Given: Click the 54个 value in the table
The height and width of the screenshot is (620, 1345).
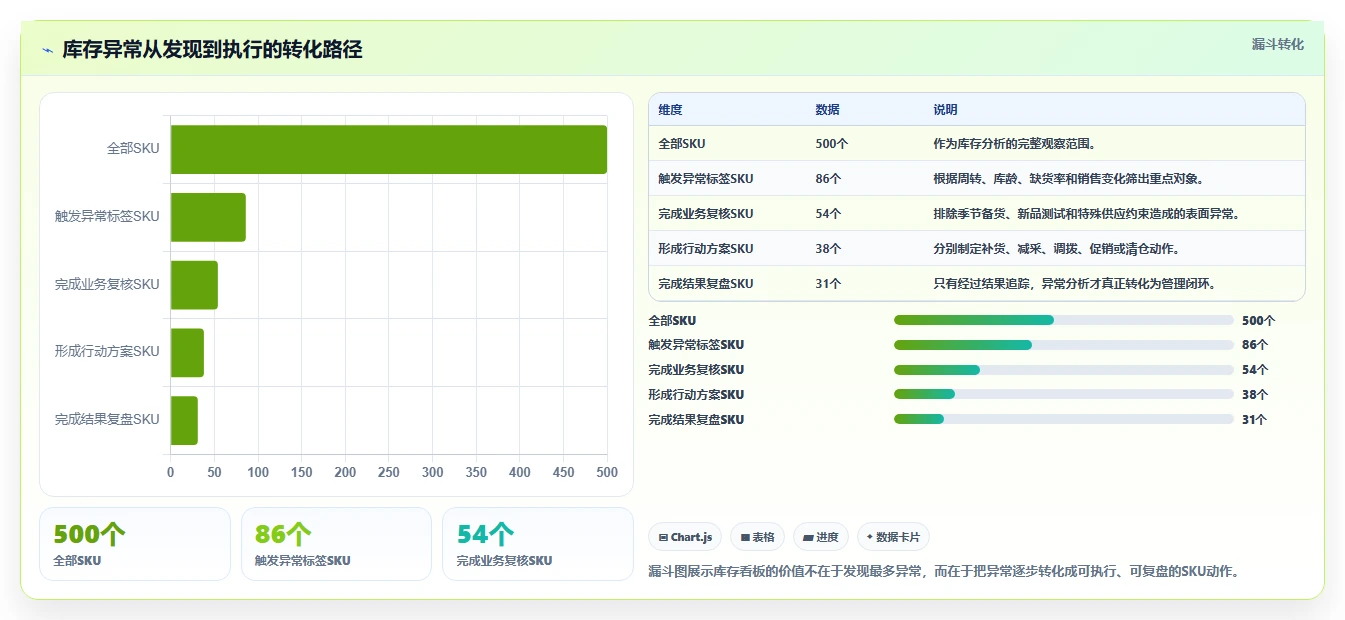Looking at the screenshot, I should coord(828,214).
